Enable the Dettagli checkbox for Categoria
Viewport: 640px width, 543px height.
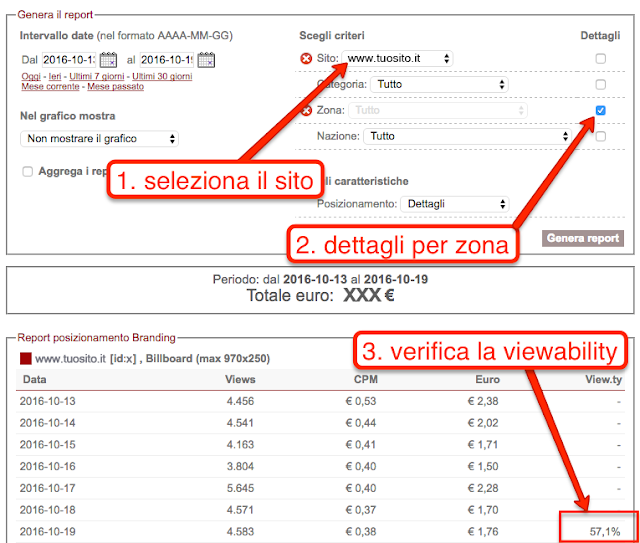pos(600,85)
